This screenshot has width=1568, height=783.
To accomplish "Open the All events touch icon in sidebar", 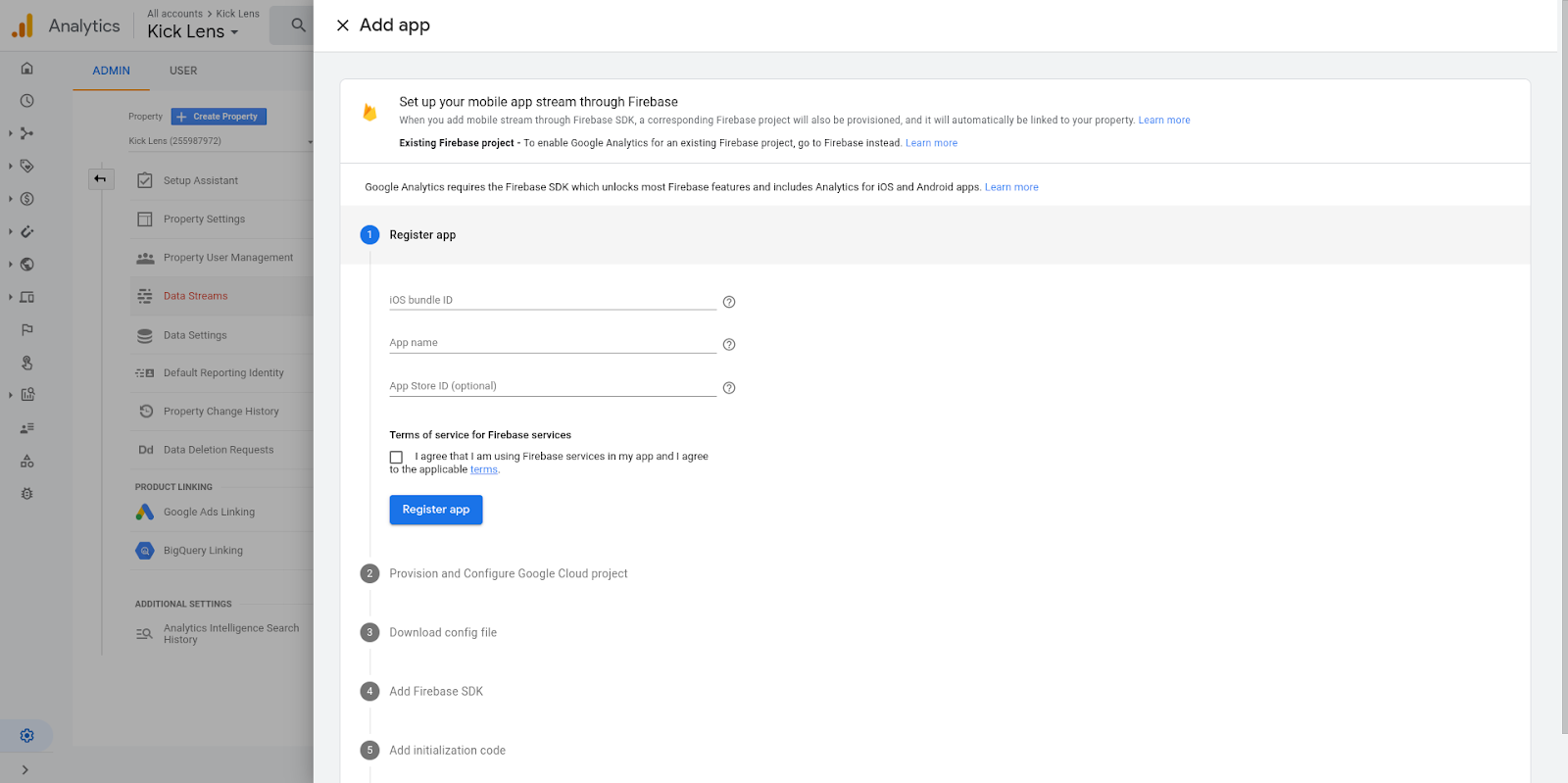I will coord(27,363).
